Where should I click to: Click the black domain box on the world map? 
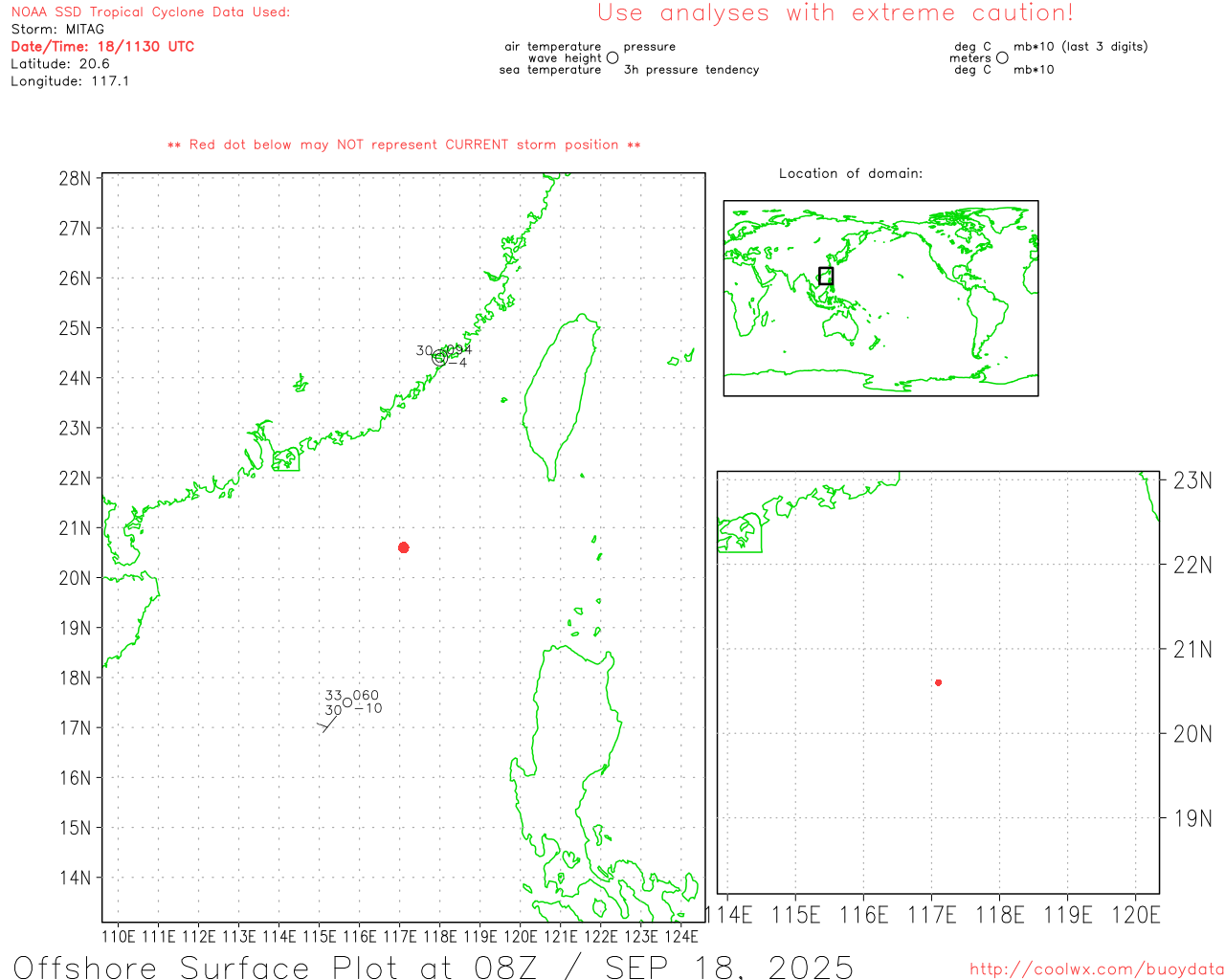(826, 276)
